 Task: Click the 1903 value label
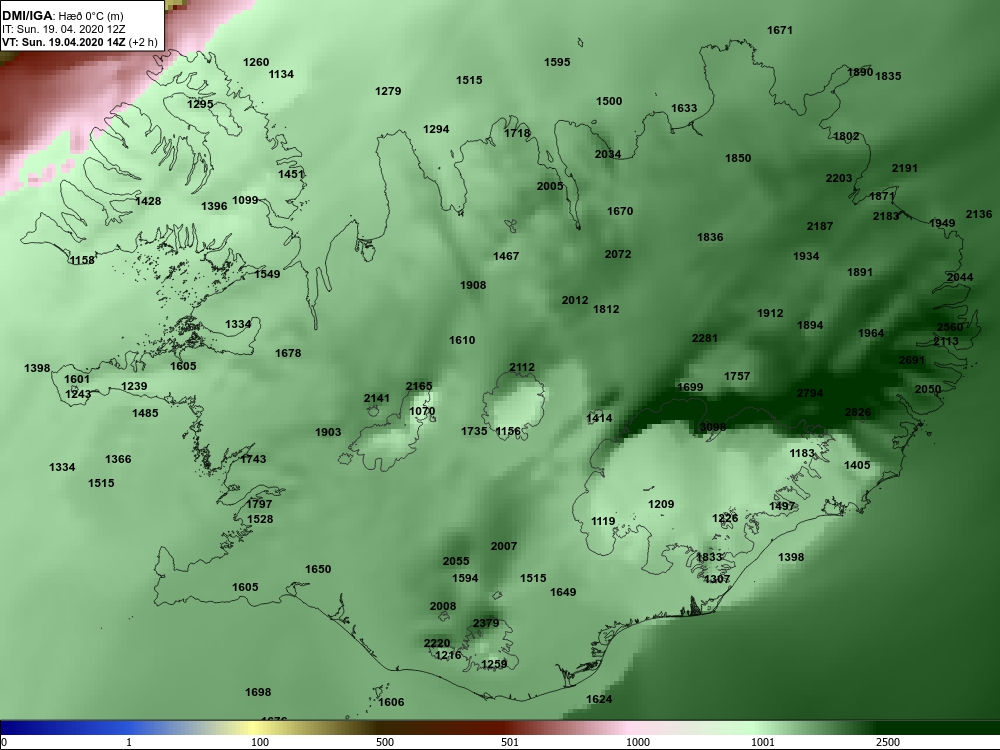point(328,432)
